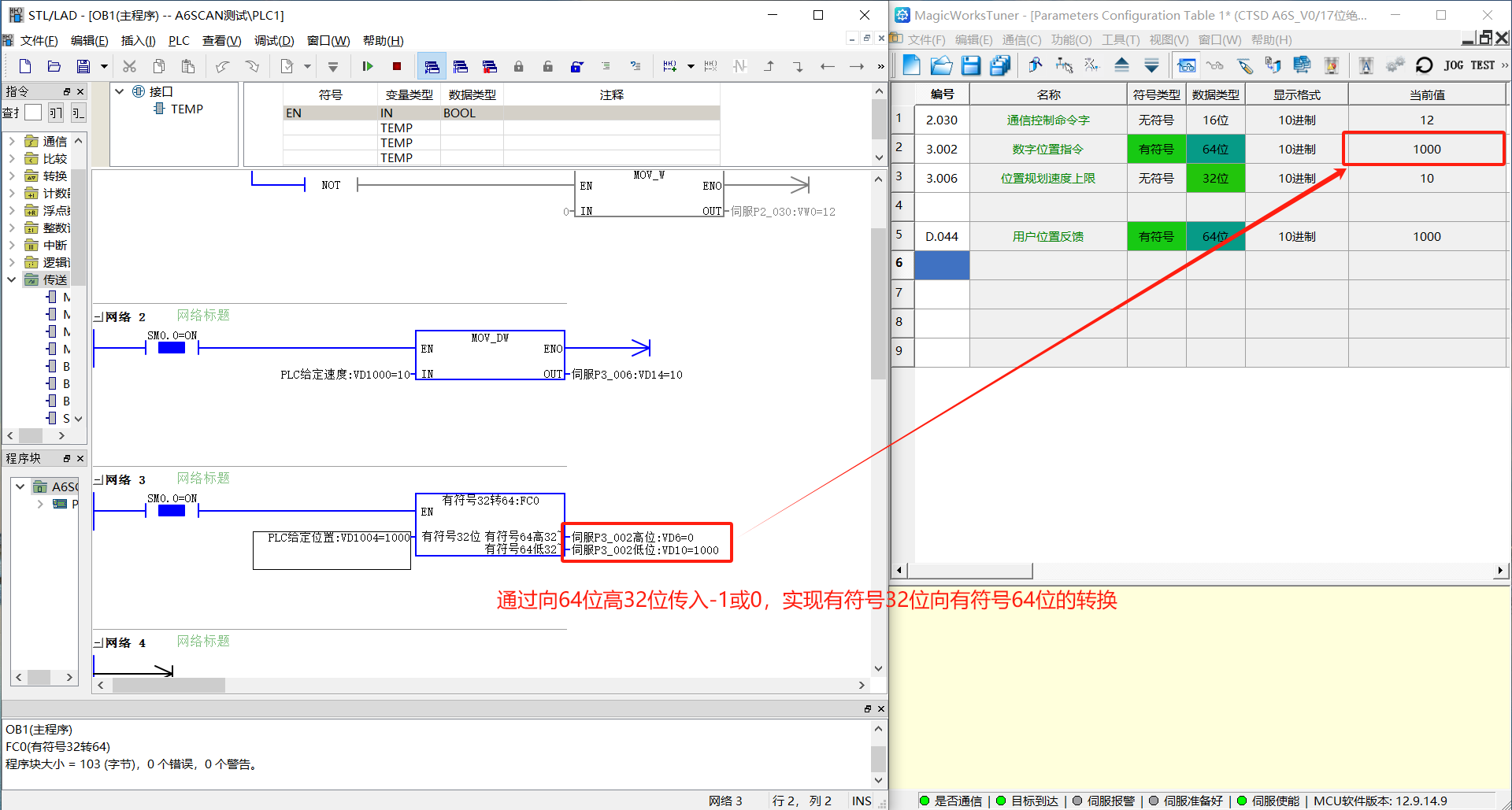Click the green Run PLC button
1512x810 pixels.
point(367,66)
